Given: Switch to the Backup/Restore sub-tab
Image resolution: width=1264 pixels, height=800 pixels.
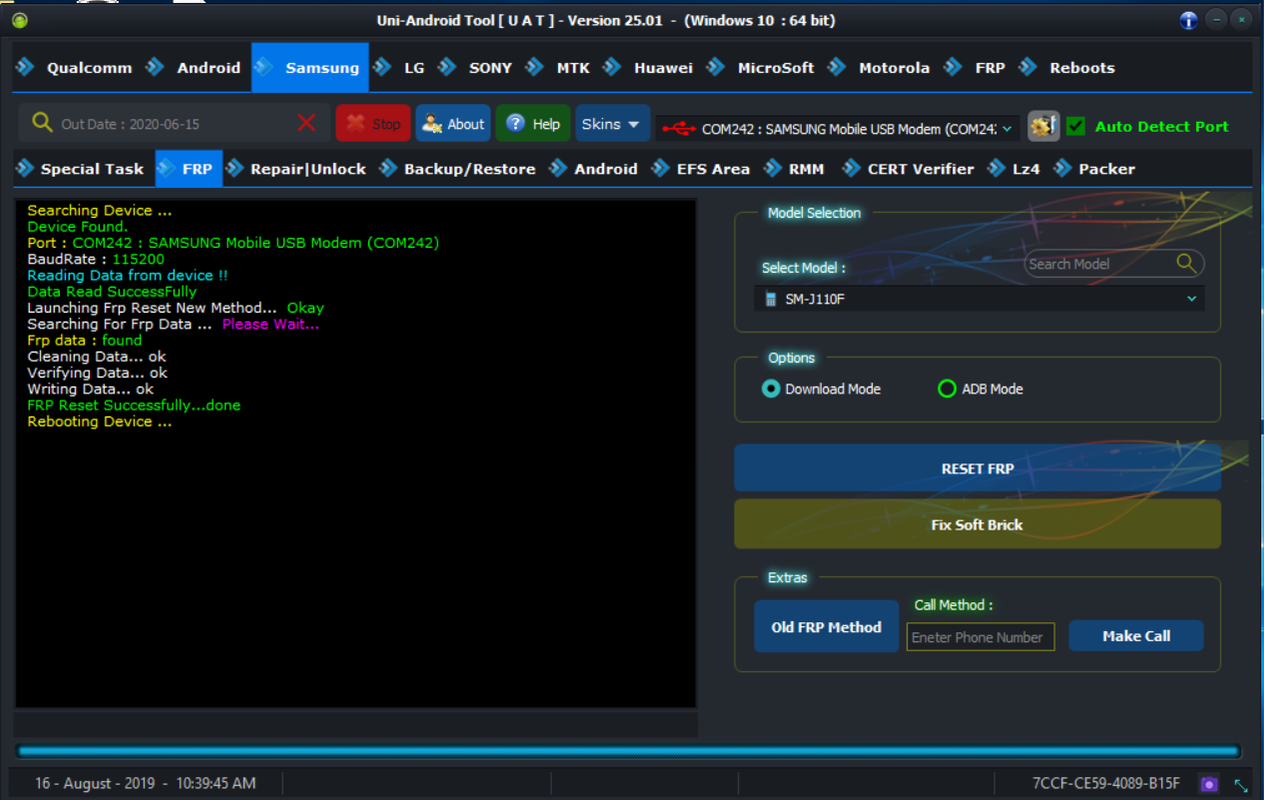Looking at the screenshot, I should [458, 169].
